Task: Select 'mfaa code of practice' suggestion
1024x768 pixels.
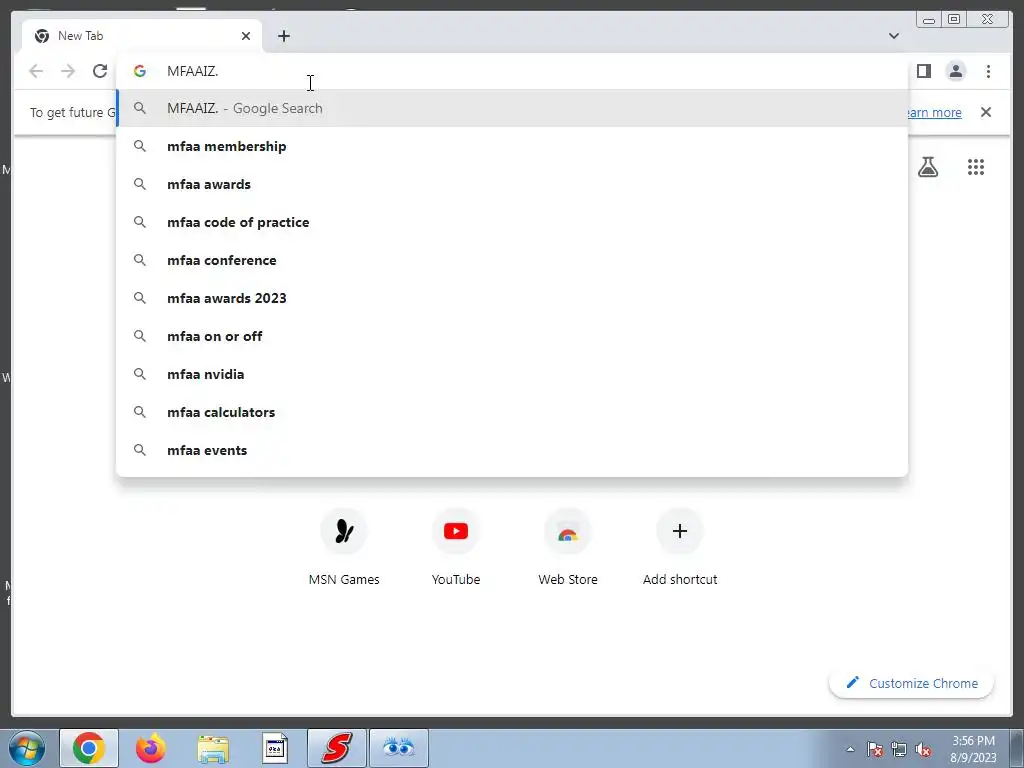Action: click(512, 222)
